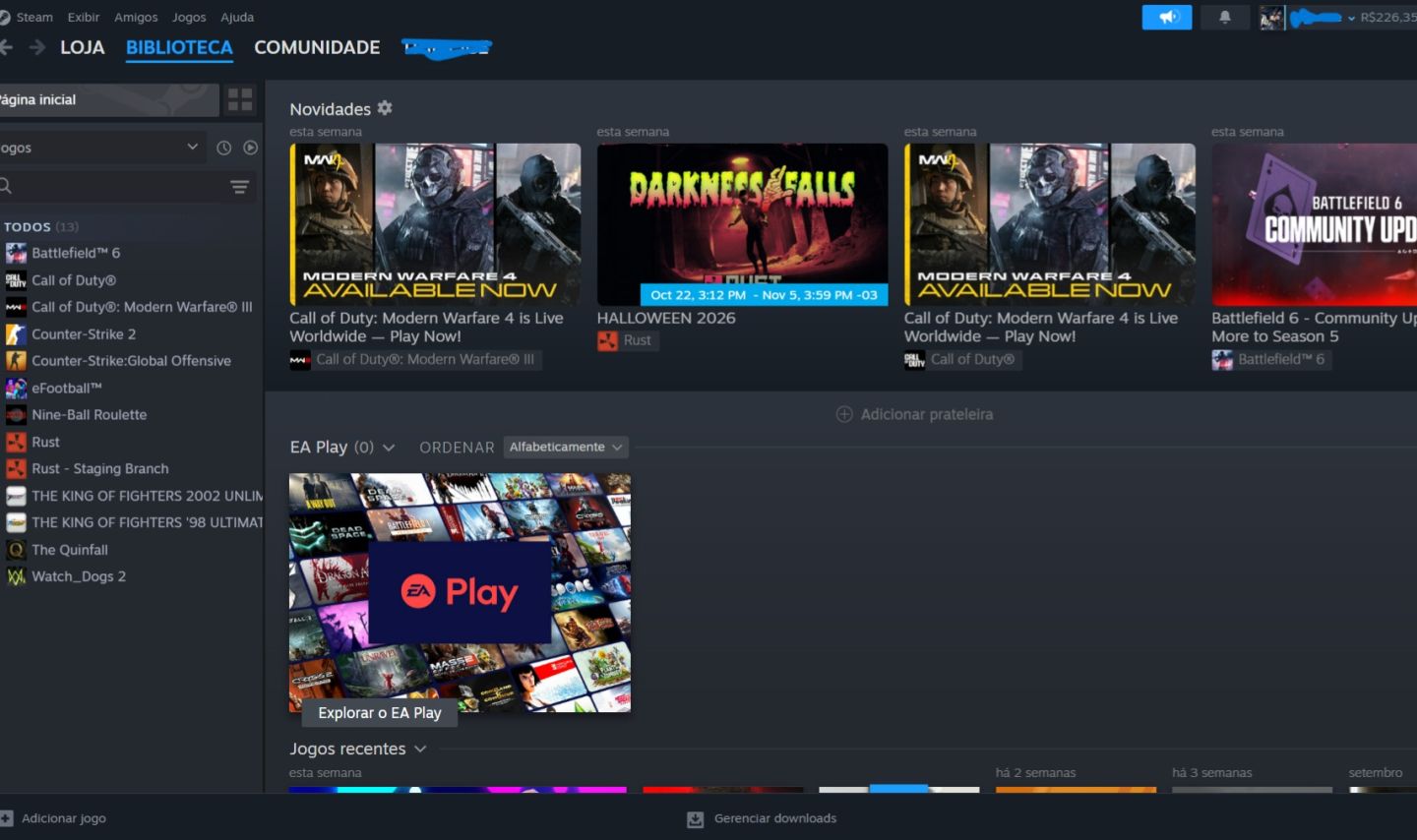The image size is (1417, 840).
Task: Open the Novidades settings gear
Action: click(x=385, y=108)
